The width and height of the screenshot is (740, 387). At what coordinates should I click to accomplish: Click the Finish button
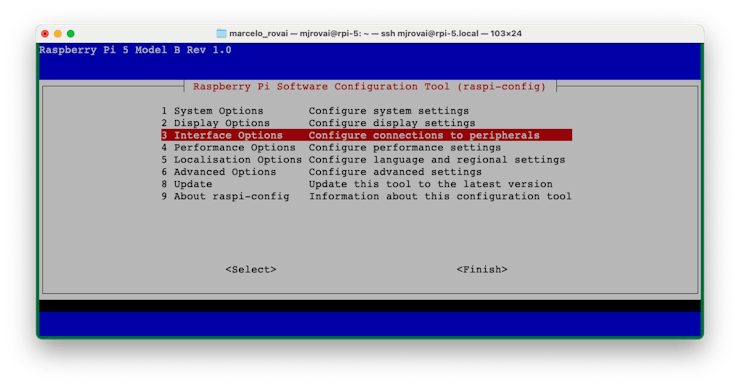(482, 269)
